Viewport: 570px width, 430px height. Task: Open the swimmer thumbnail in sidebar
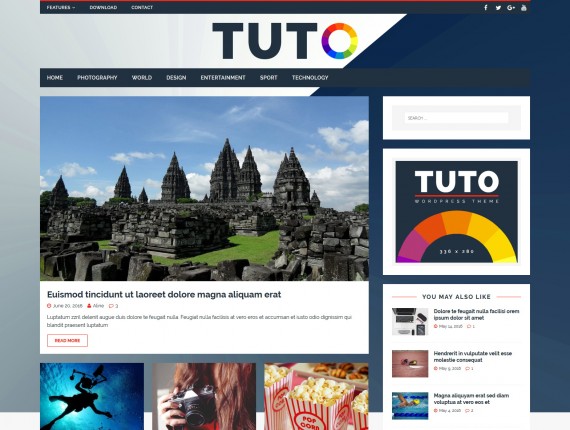point(410,406)
